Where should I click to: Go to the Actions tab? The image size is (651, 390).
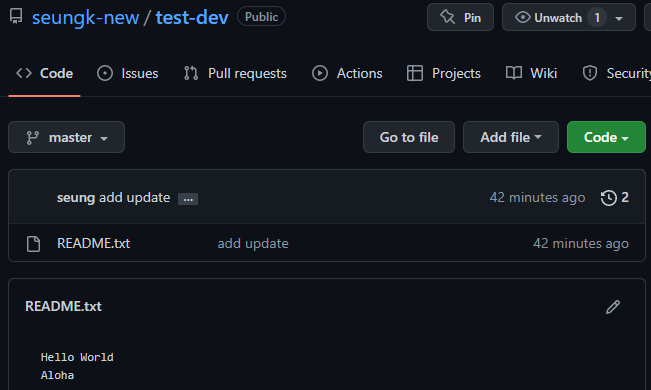[347, 74]
